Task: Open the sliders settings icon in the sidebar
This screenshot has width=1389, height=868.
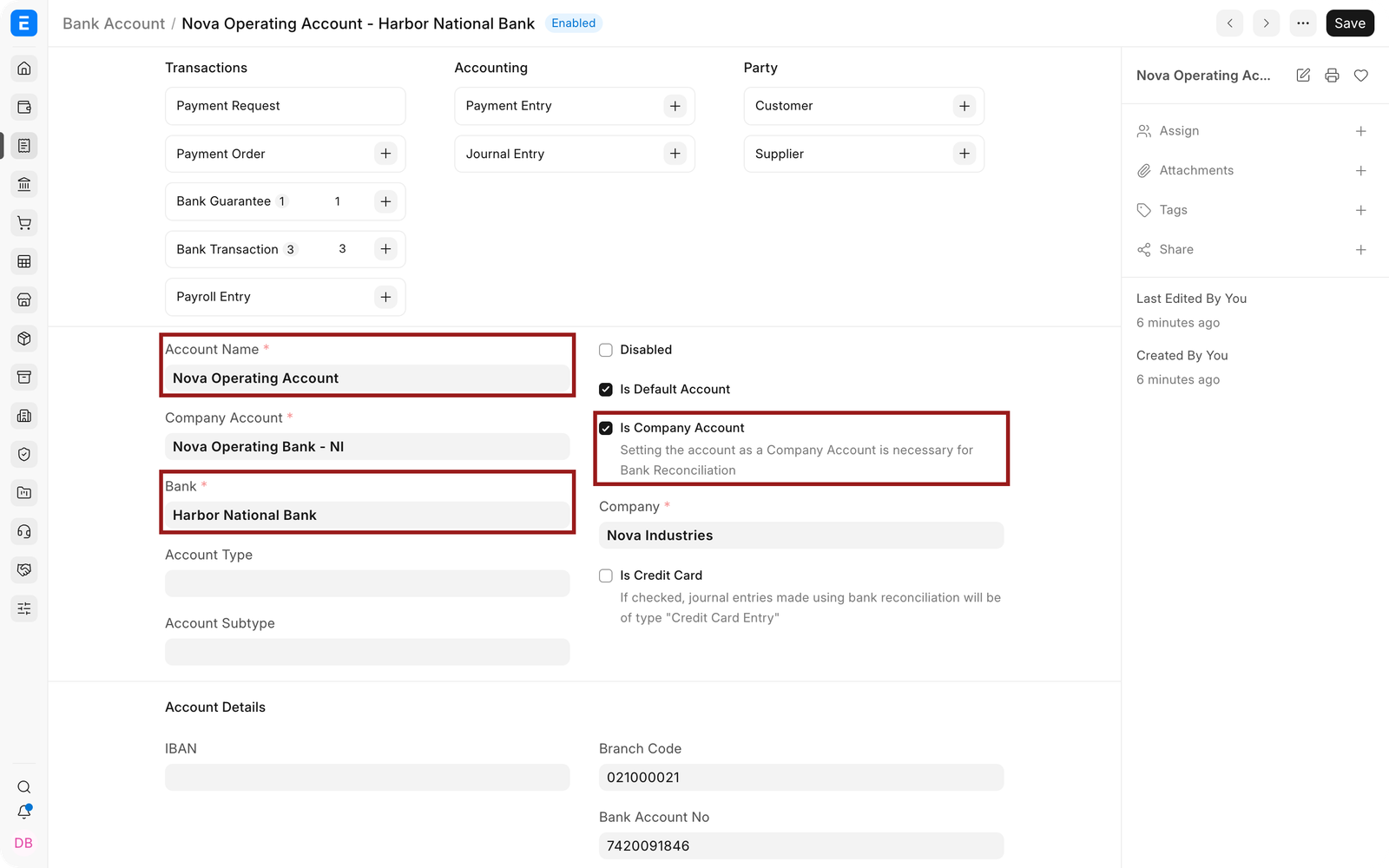Action: click(x=24, y=608)
